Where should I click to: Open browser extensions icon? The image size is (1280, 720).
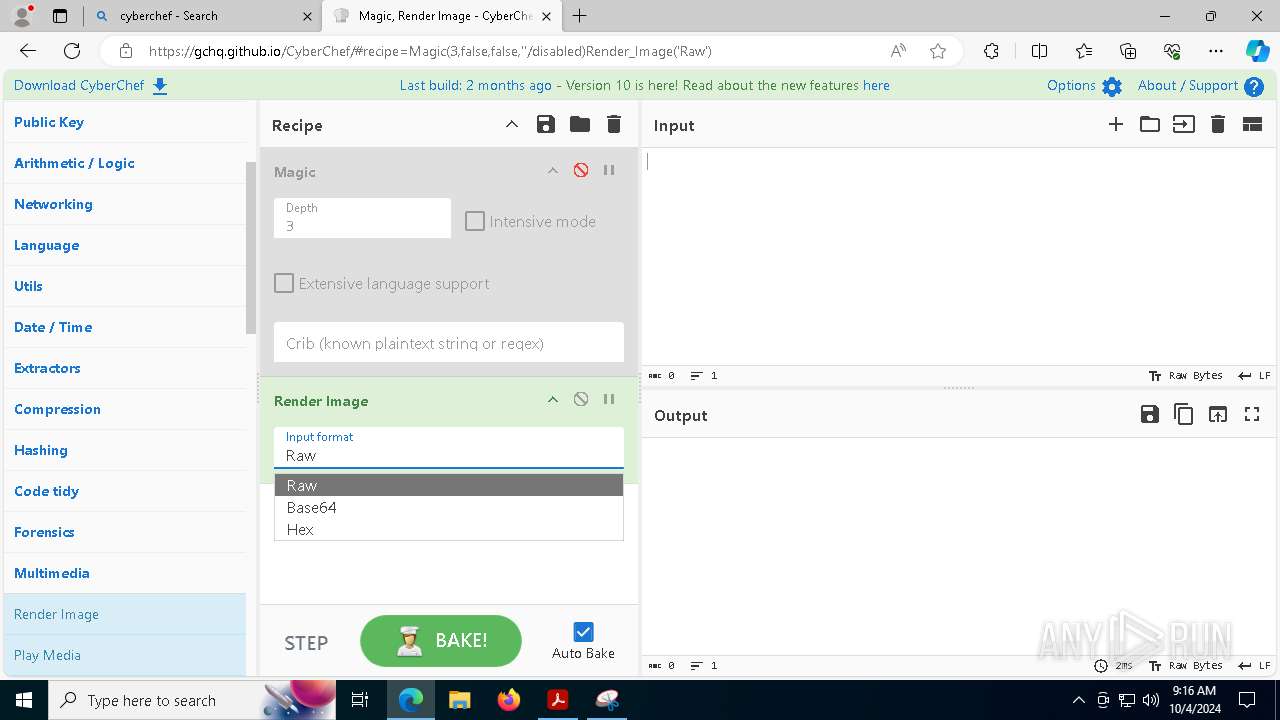(991, 51)
